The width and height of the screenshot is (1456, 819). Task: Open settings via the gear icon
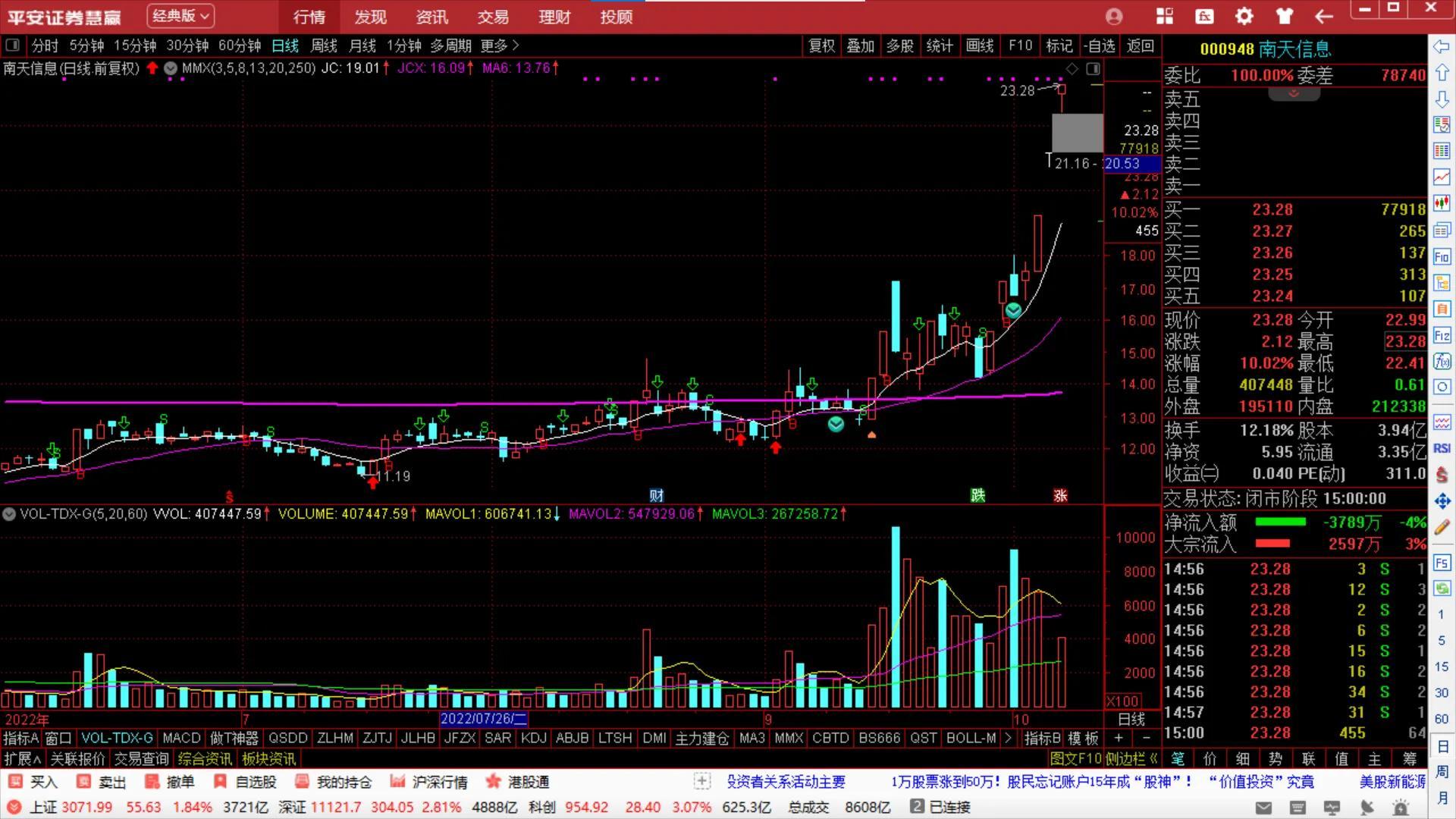1244,16
